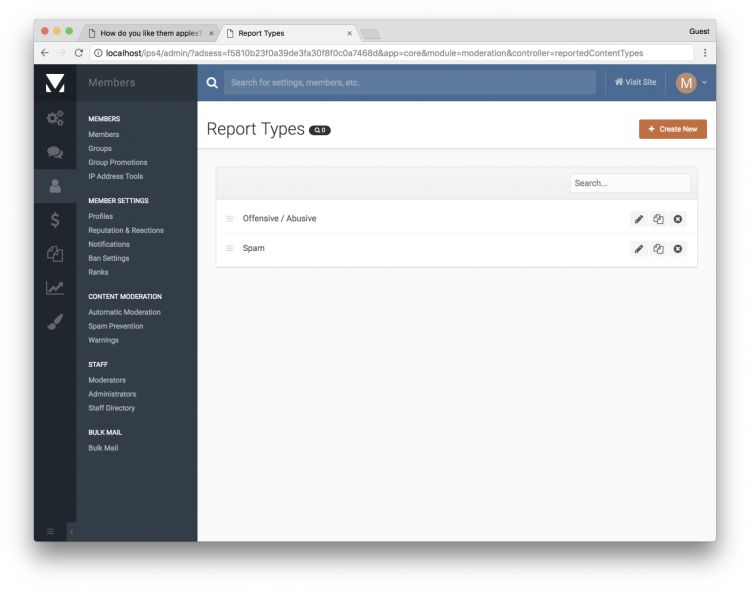
Task: Click the browser address bar URL
Action: click(374, 53)
